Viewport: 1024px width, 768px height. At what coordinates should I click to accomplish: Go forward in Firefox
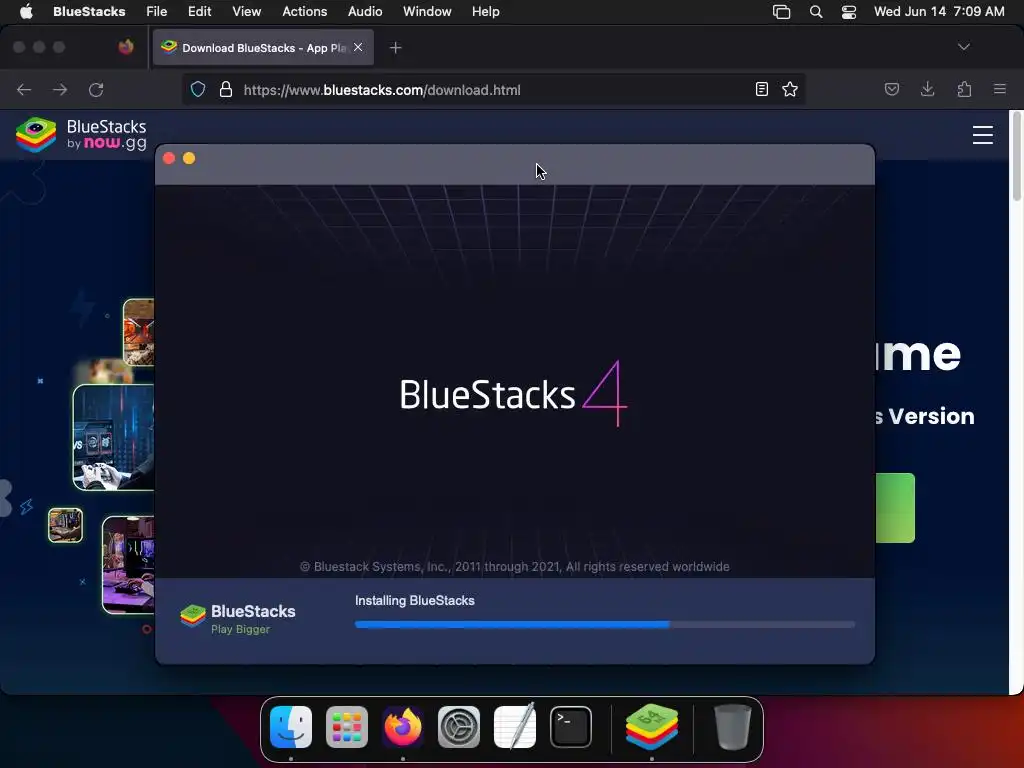tap(60, 89)
